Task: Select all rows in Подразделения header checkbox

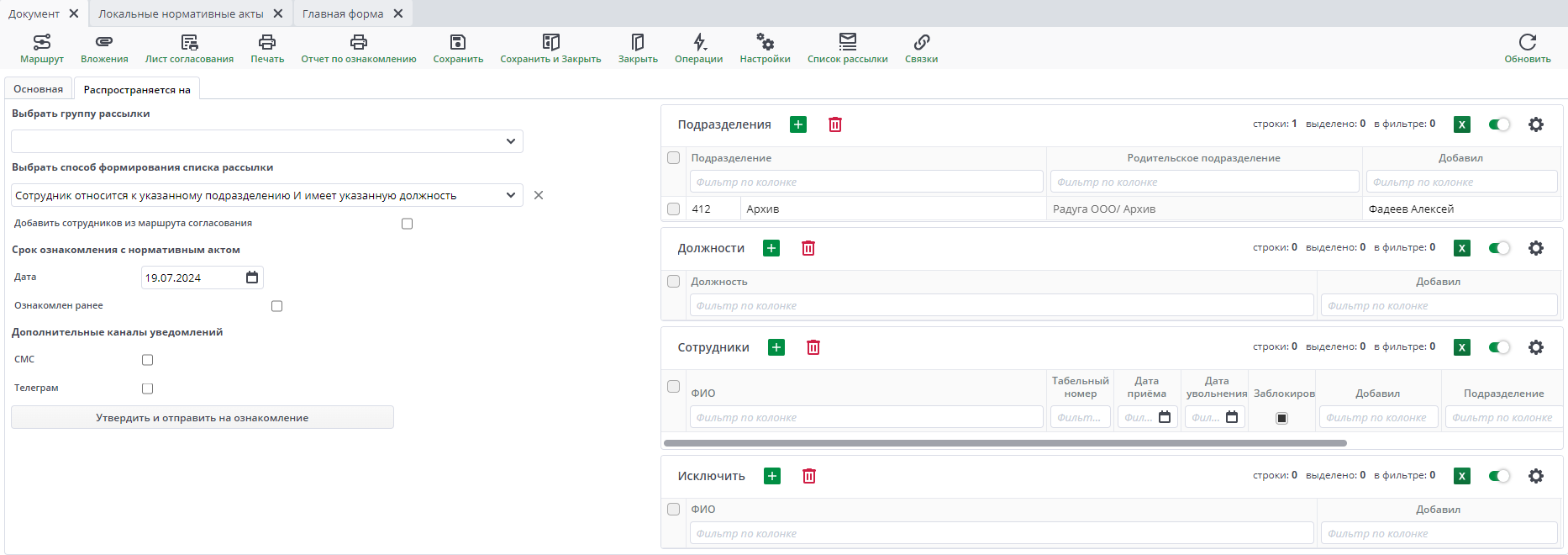Action: tap(673, 157)
